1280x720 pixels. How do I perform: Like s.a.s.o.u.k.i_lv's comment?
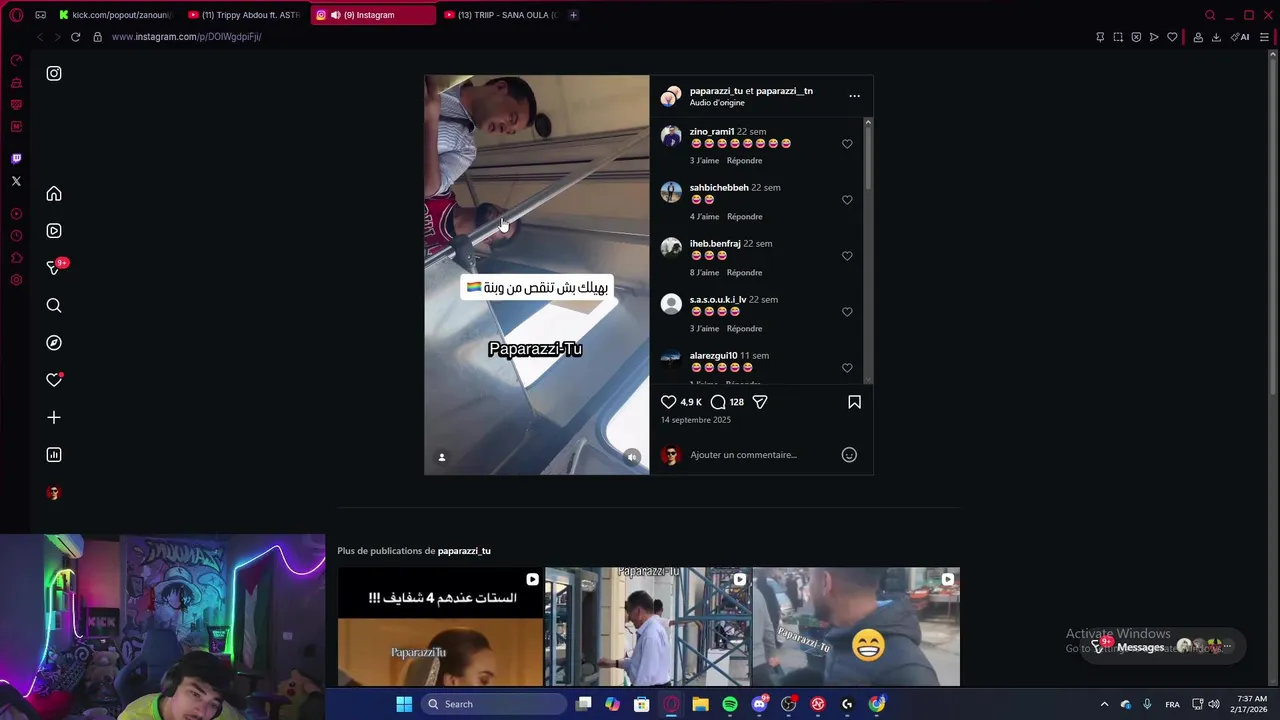coord(847,312)
